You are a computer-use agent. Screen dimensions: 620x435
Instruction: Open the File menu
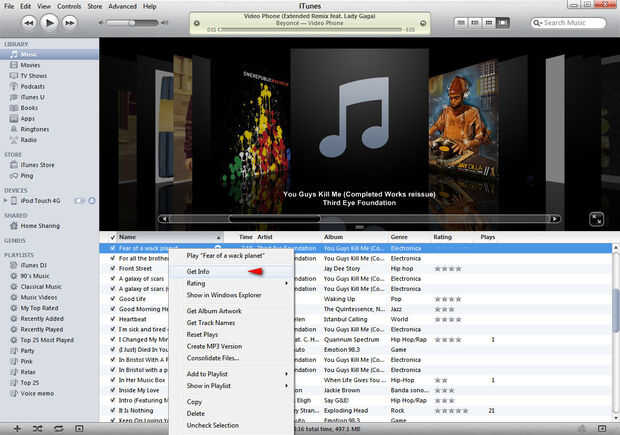pyautogui.click(x=9, y=6)
